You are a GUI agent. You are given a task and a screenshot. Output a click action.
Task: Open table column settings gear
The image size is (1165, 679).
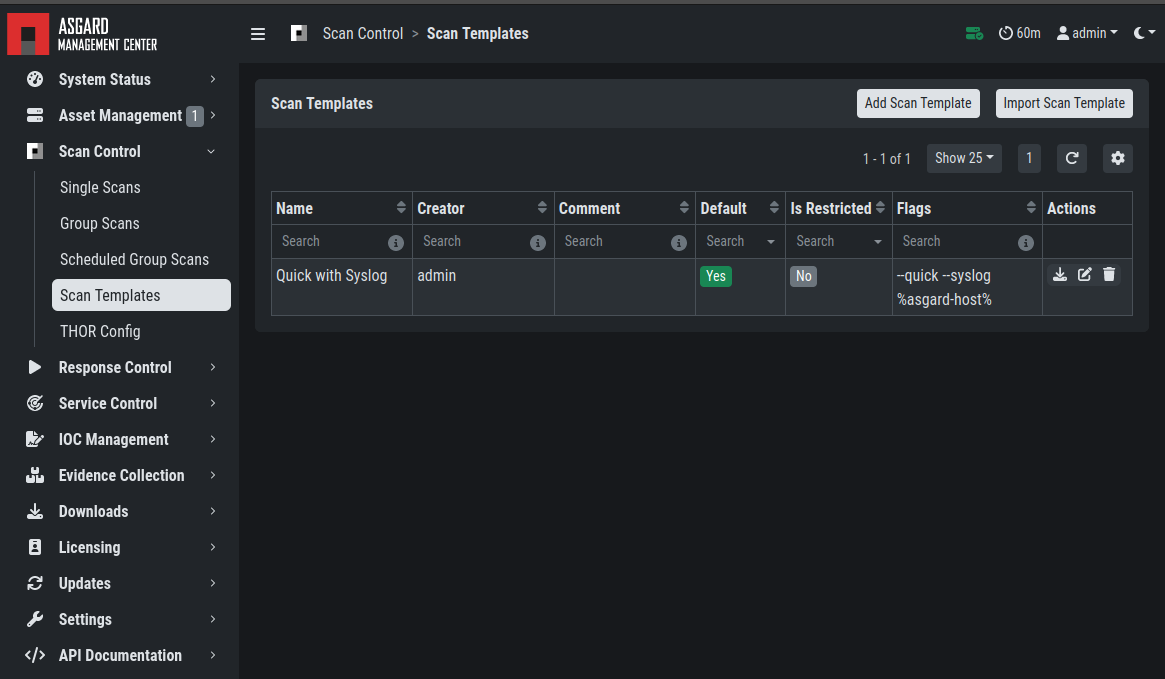1117,158
